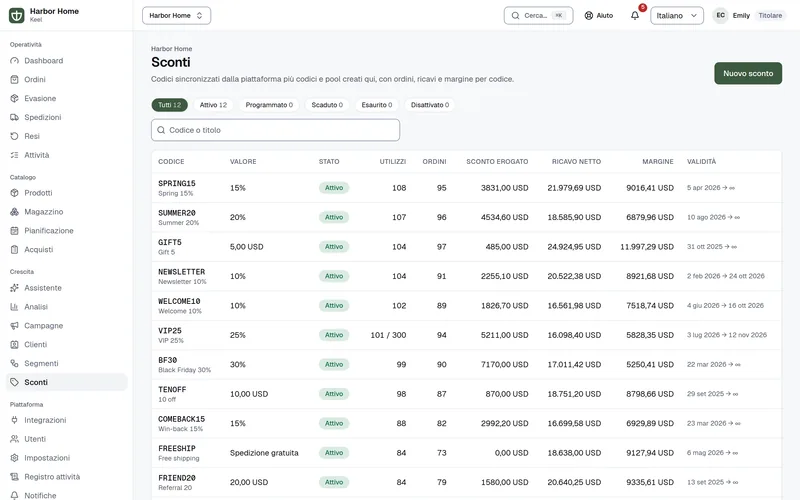Open the TENOFF discount code
Screen dimensions: 800x500
click(172, 390)
